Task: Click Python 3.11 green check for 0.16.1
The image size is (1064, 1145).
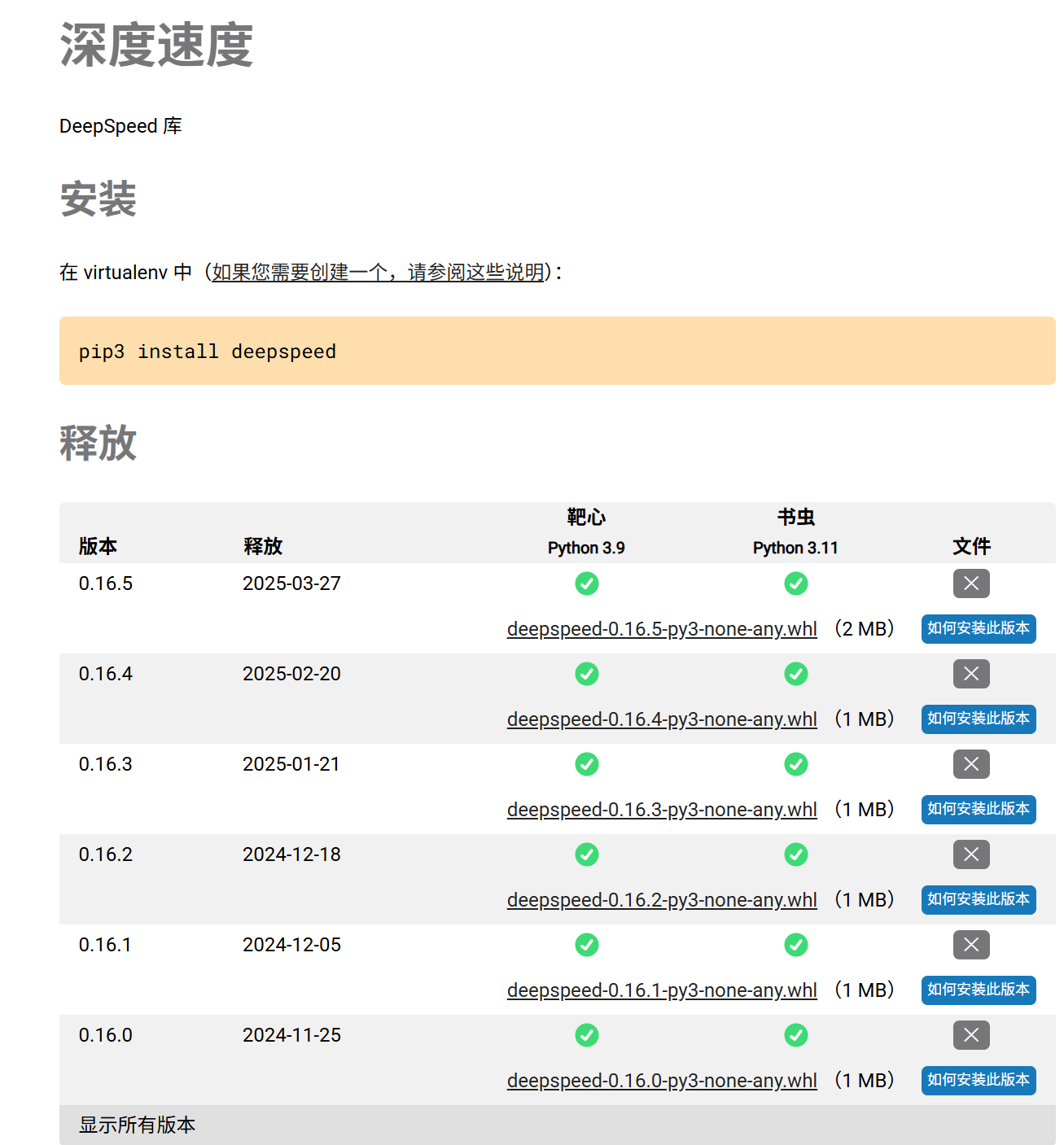Action: click(x=795, y=945)
